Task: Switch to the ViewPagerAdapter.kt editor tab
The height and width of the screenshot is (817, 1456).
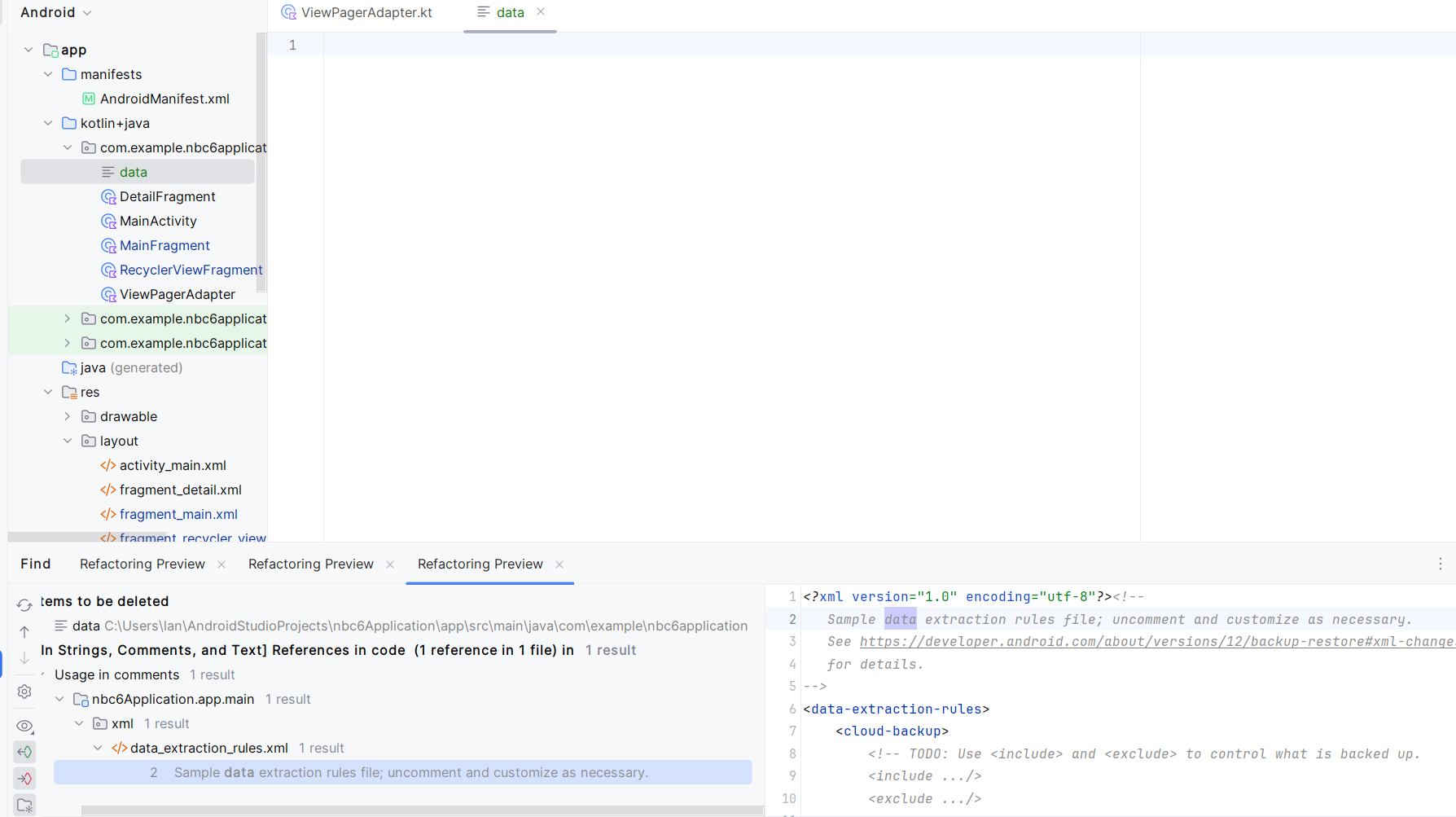Action: (x=357, y=13)
